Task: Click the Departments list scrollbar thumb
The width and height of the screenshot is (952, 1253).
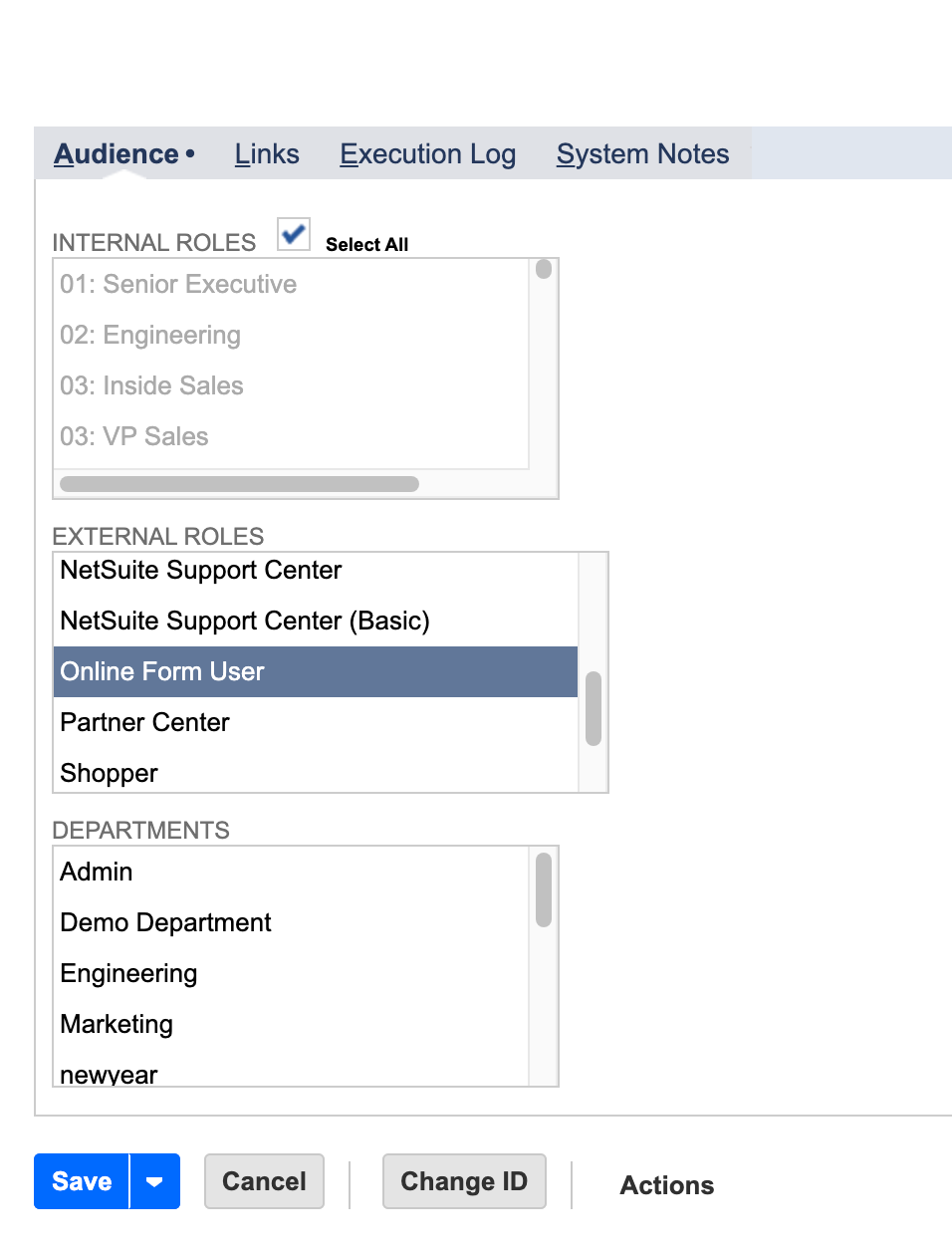Action: tap(544, 889)
